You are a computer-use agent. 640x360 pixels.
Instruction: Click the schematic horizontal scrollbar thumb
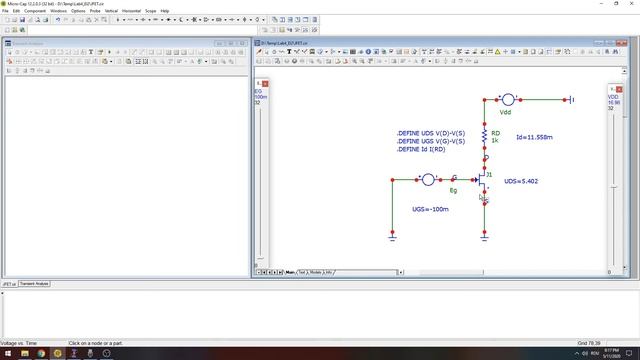(x=452, y=272)
